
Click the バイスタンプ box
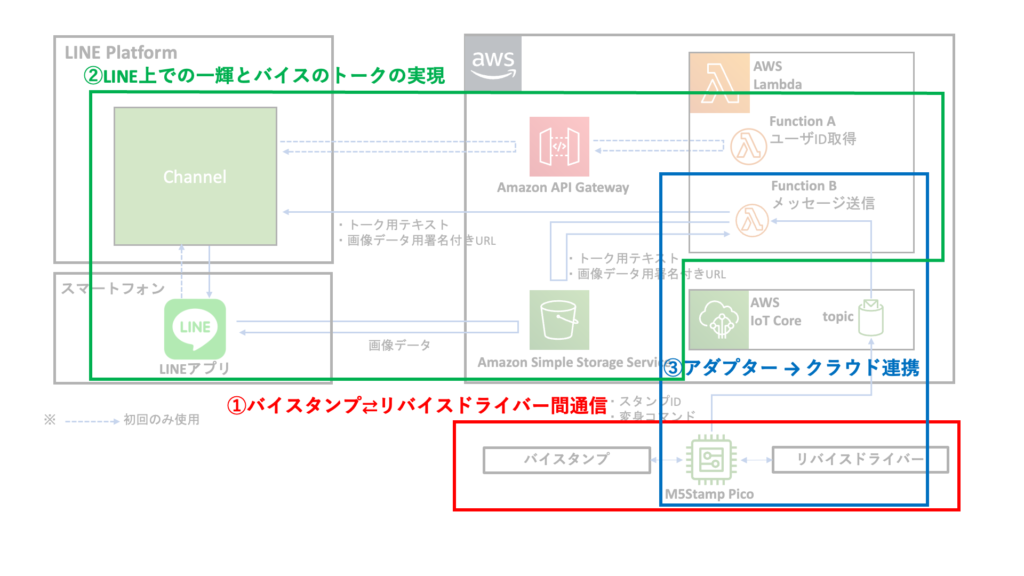pos(566,460)
